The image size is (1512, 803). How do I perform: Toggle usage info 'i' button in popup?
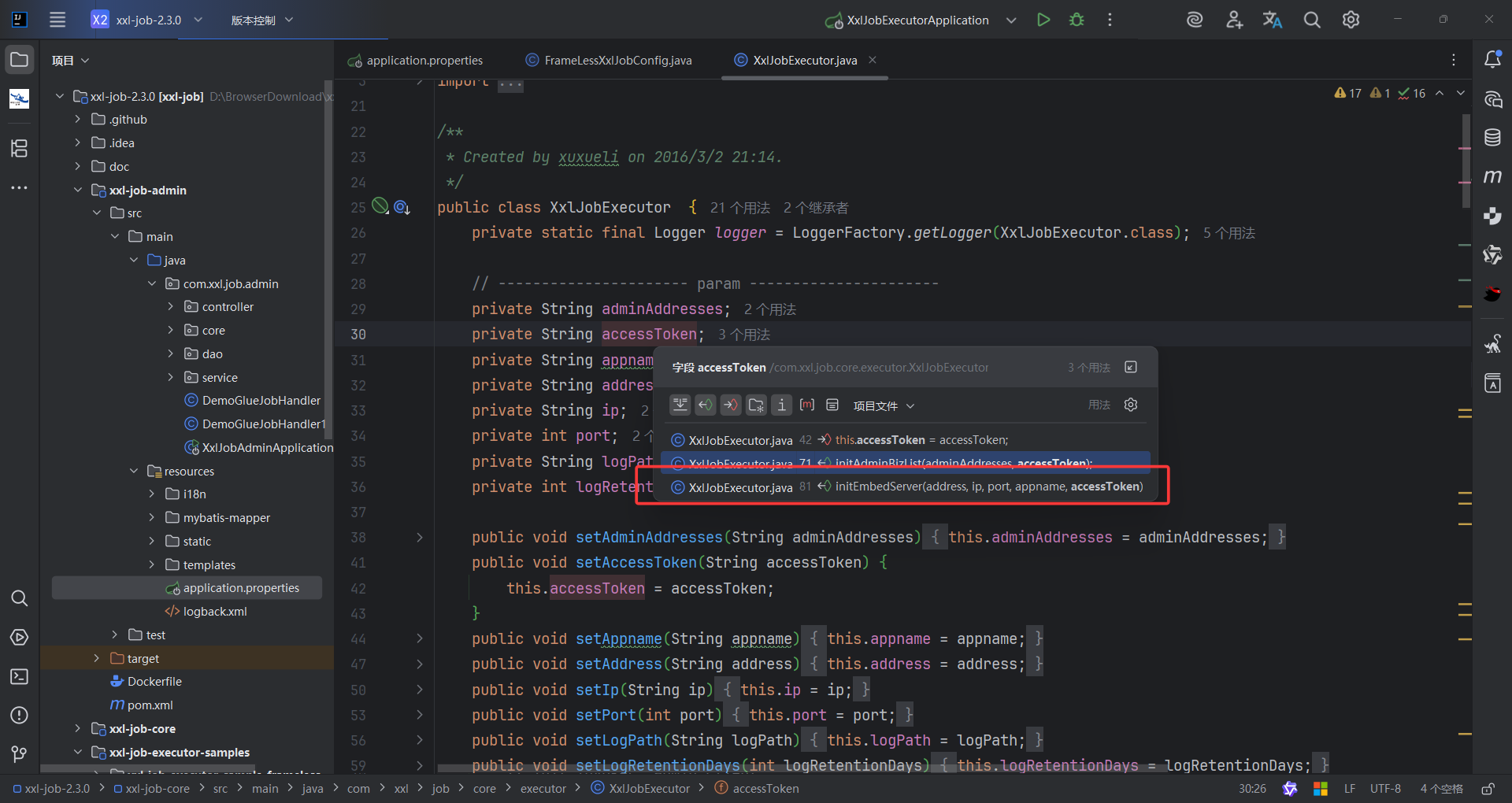(x=781, y=405)
